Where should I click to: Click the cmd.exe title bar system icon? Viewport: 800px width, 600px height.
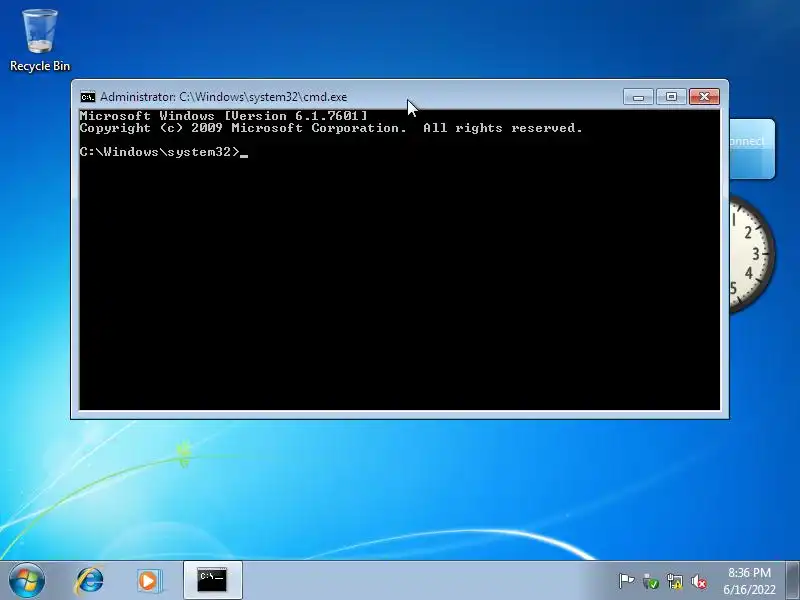[88, 97]
